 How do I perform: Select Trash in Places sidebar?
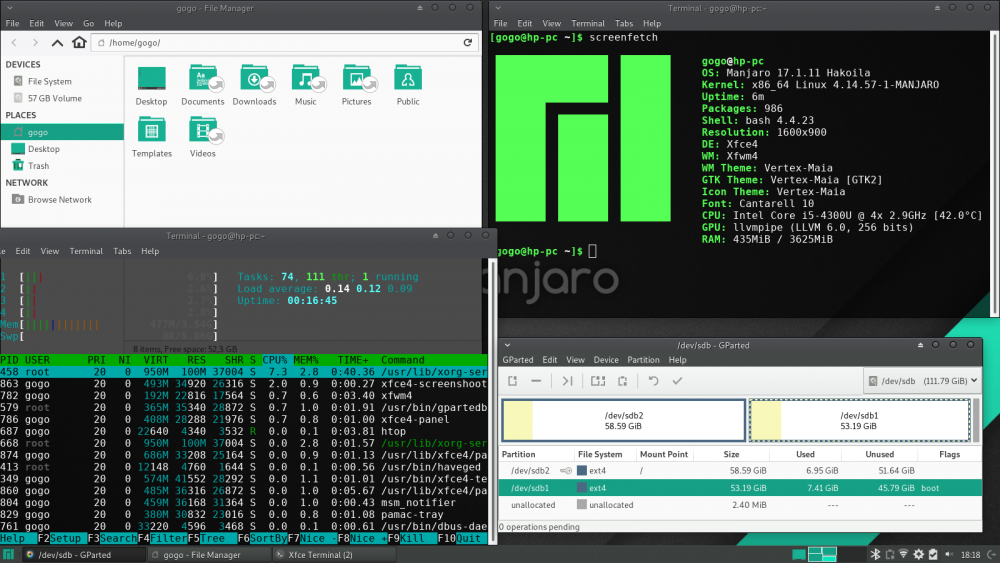coord(38,166)
